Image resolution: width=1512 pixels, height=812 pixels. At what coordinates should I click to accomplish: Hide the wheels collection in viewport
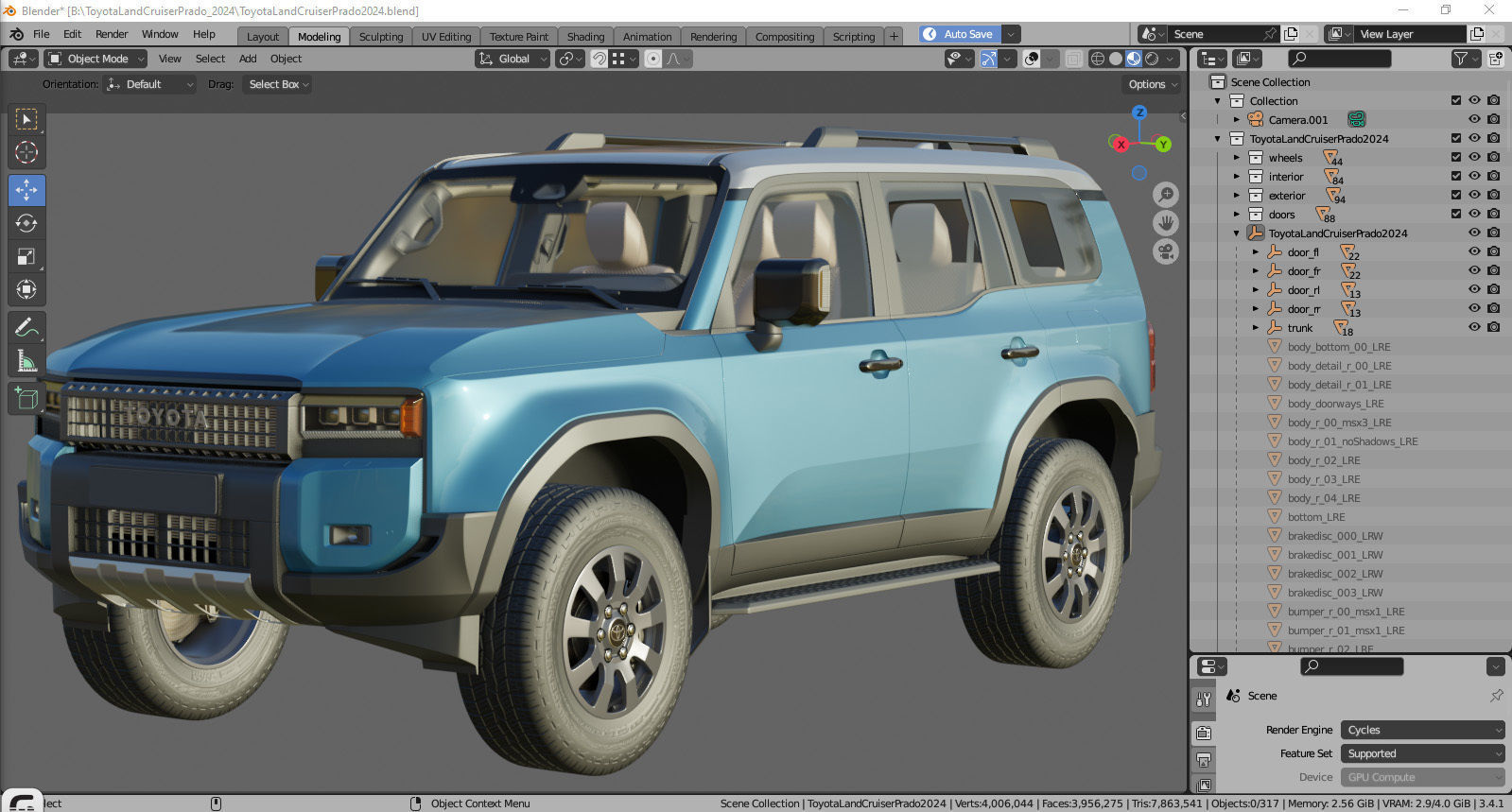[x=1474, y=157]
